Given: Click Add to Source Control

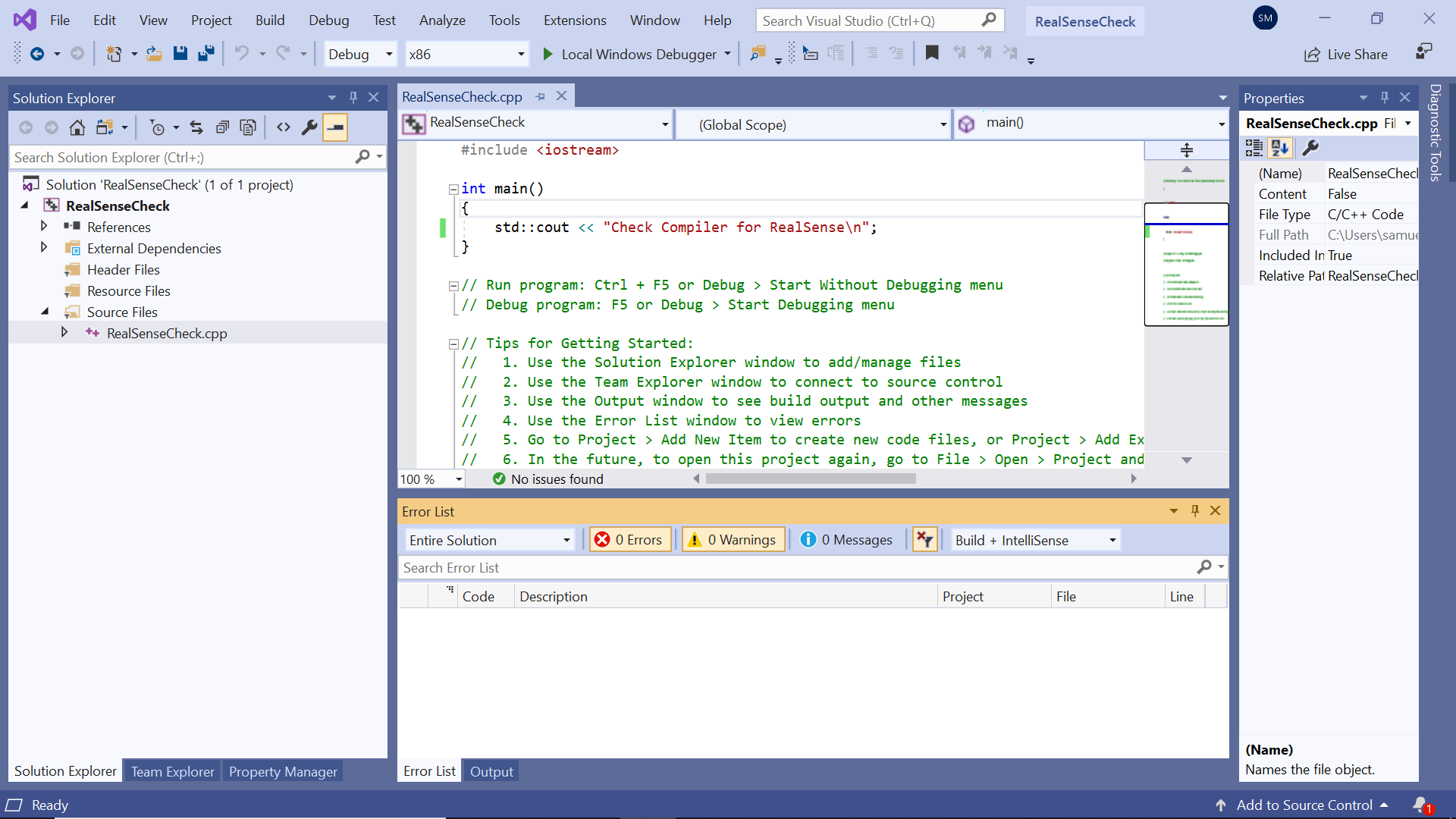Looking at the screenshot, I should pos(1304,805).
